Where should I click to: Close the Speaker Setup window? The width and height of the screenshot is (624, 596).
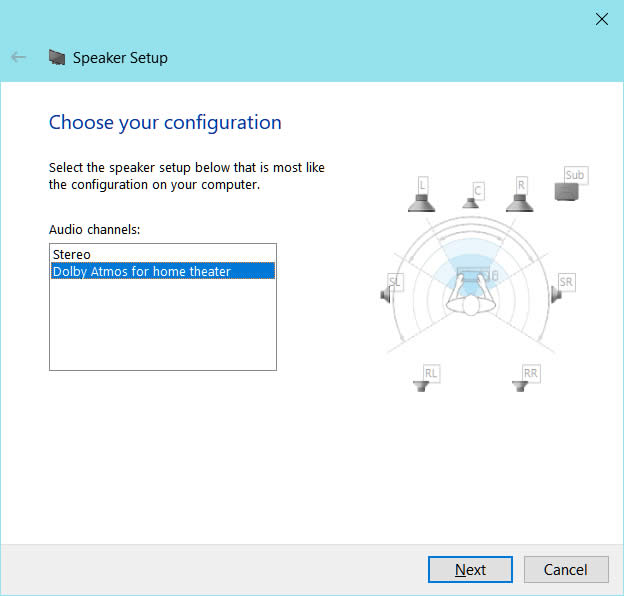[601, 18]
